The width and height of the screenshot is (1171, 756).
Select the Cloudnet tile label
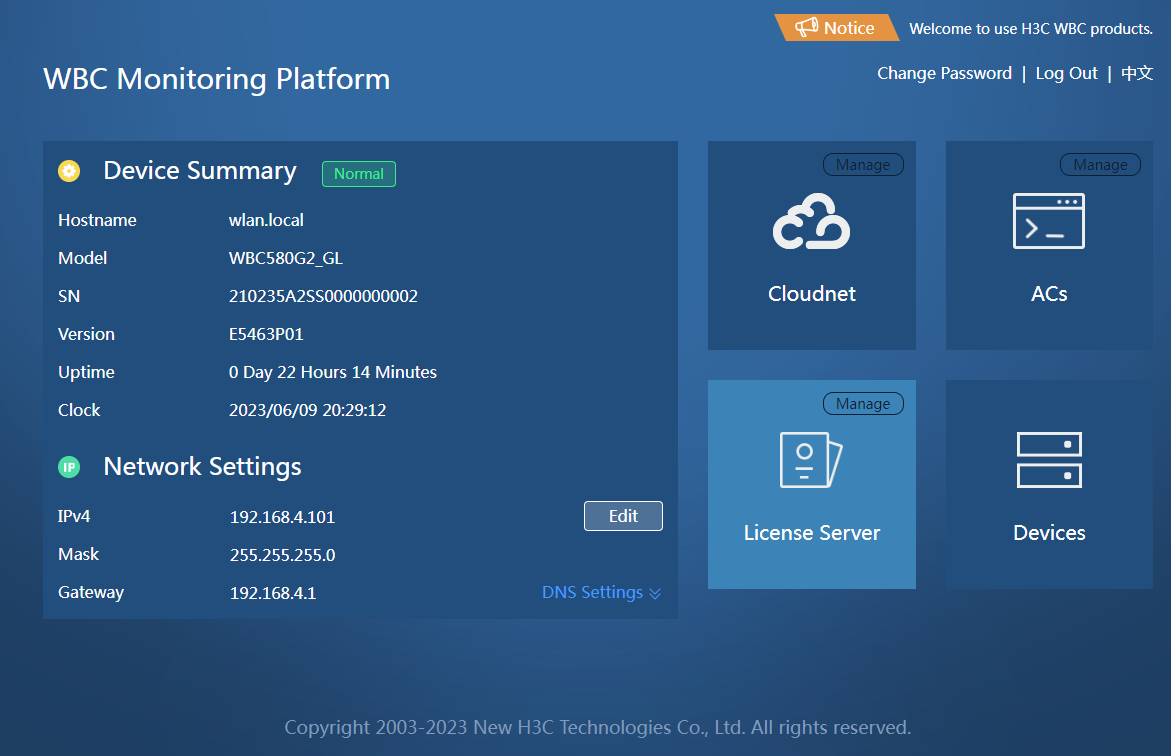(x=812, y=294)
